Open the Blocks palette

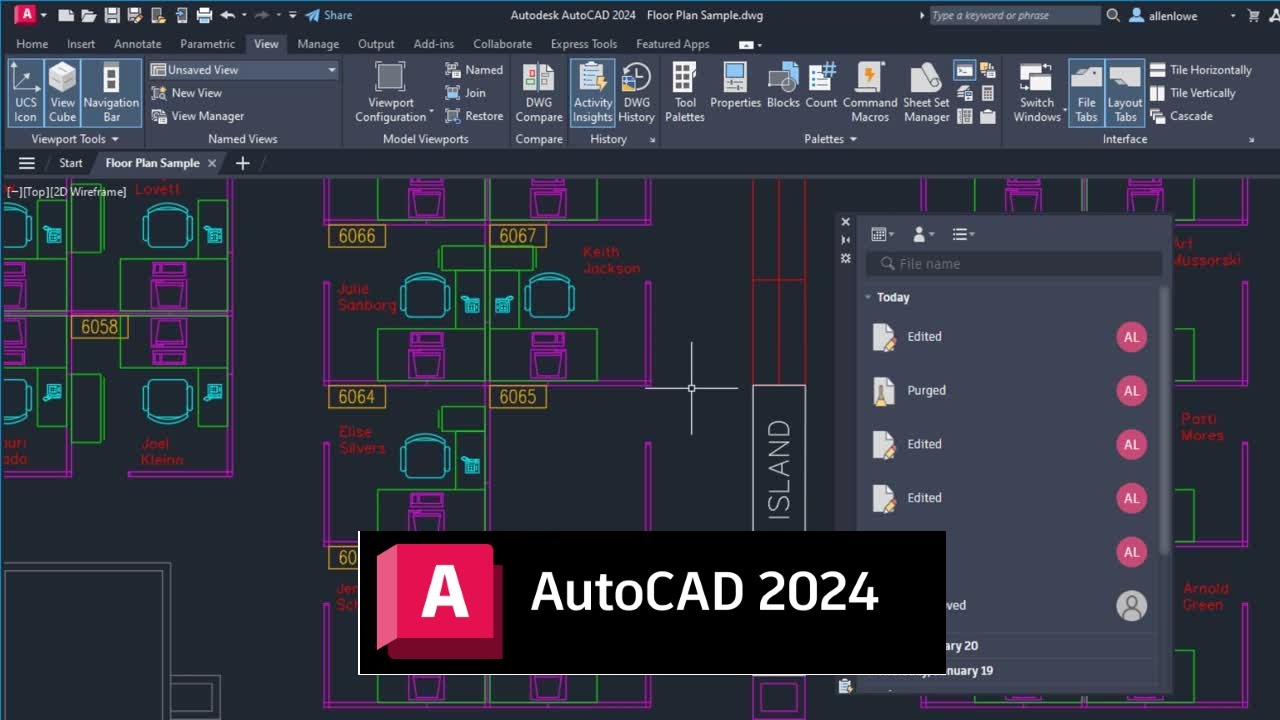783,85
